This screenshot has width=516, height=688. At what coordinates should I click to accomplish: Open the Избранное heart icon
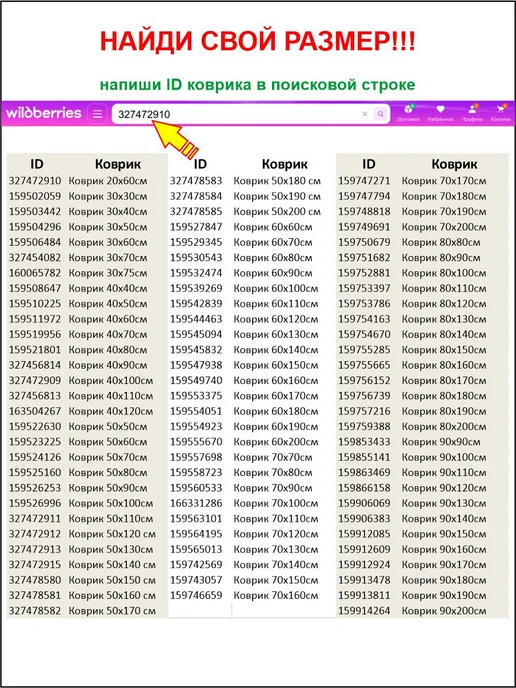click(x=440, y=113)
